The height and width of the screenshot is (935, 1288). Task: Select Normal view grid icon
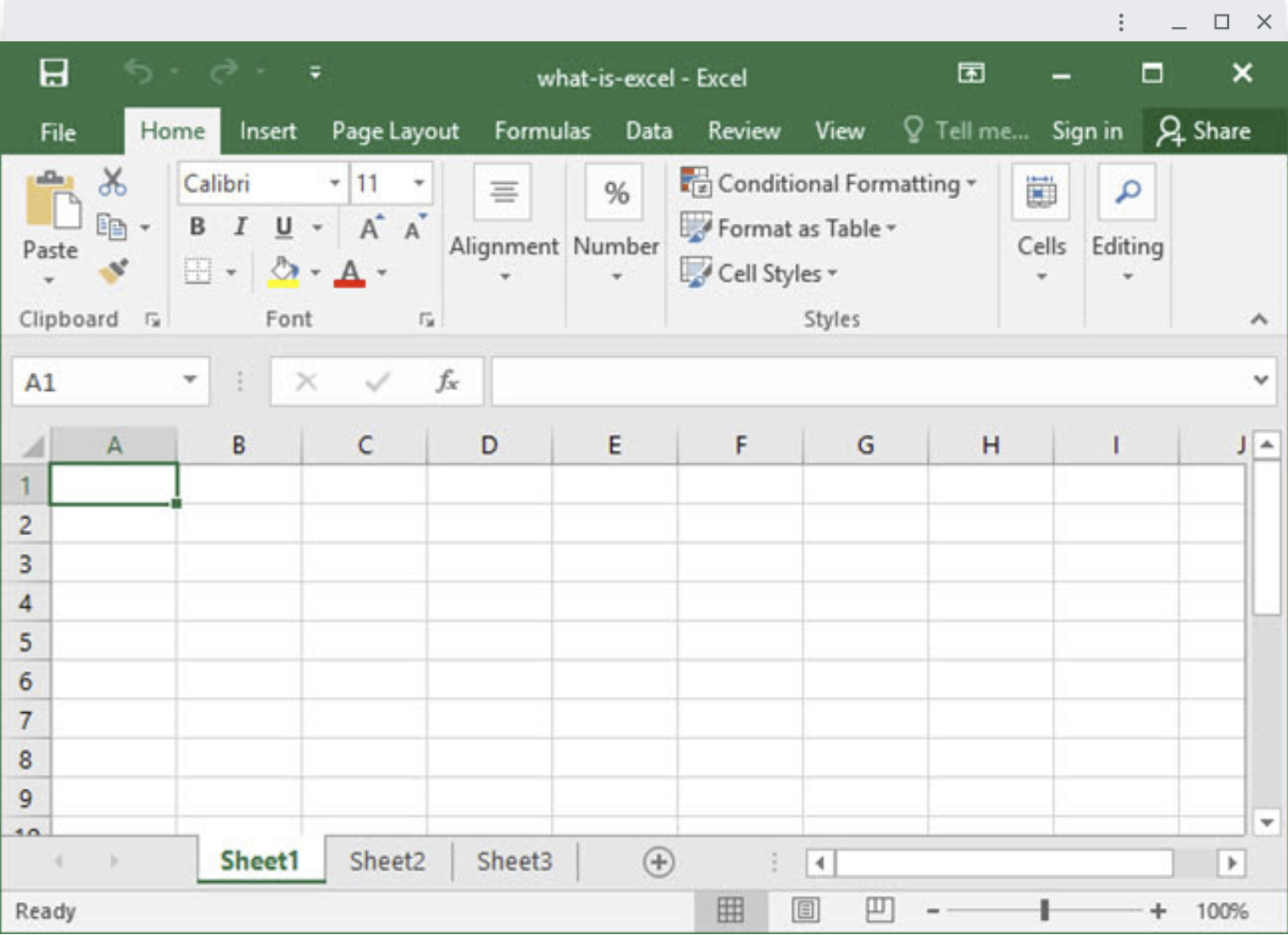731,910
